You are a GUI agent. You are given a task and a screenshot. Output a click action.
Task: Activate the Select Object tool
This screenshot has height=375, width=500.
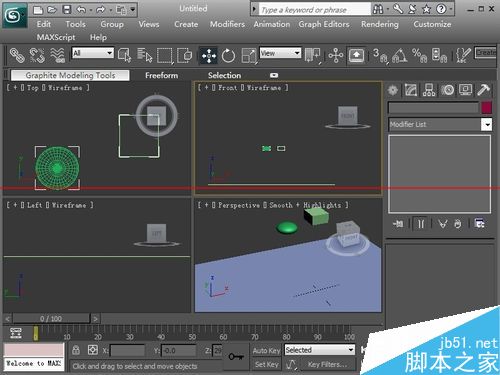124,55
